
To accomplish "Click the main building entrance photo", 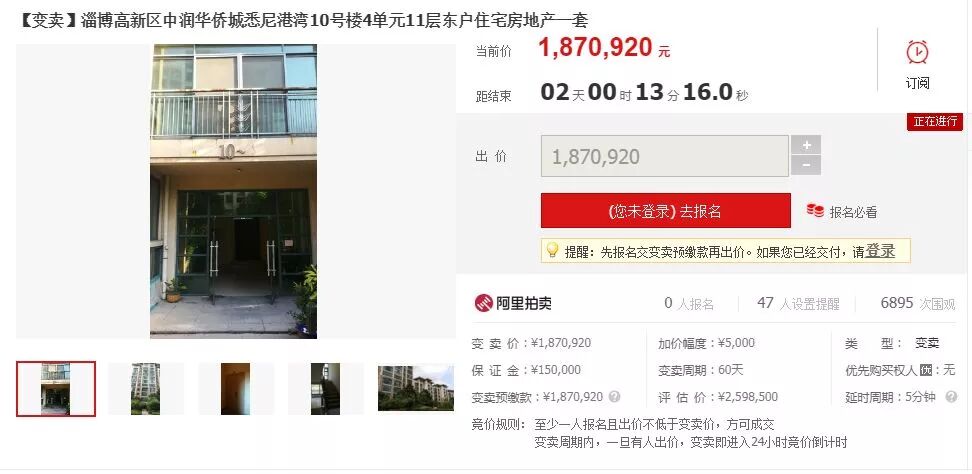I will coord(234,191).
